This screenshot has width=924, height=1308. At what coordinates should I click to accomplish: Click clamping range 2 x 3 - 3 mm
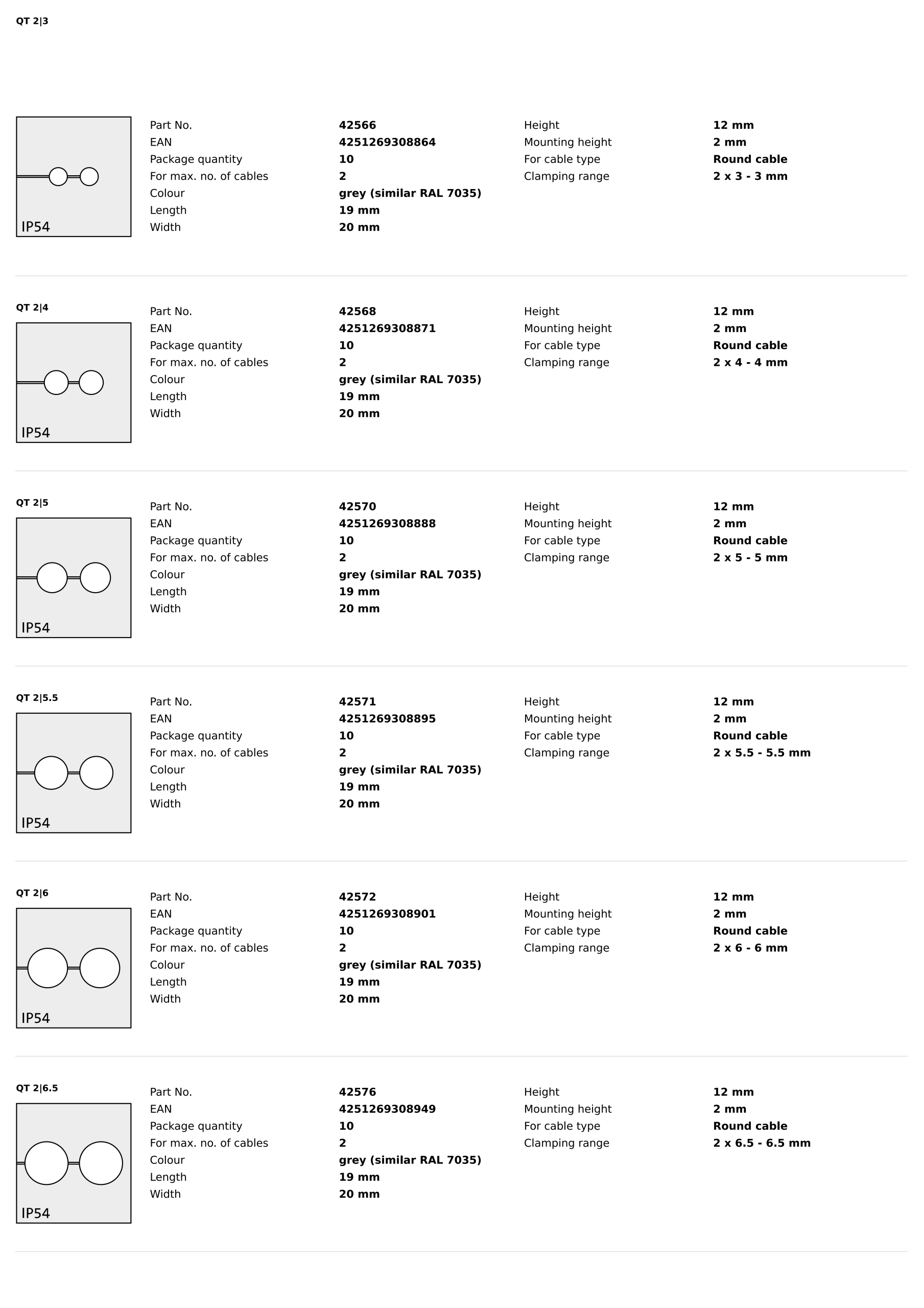pyautogui.click(x=750, y=177)
